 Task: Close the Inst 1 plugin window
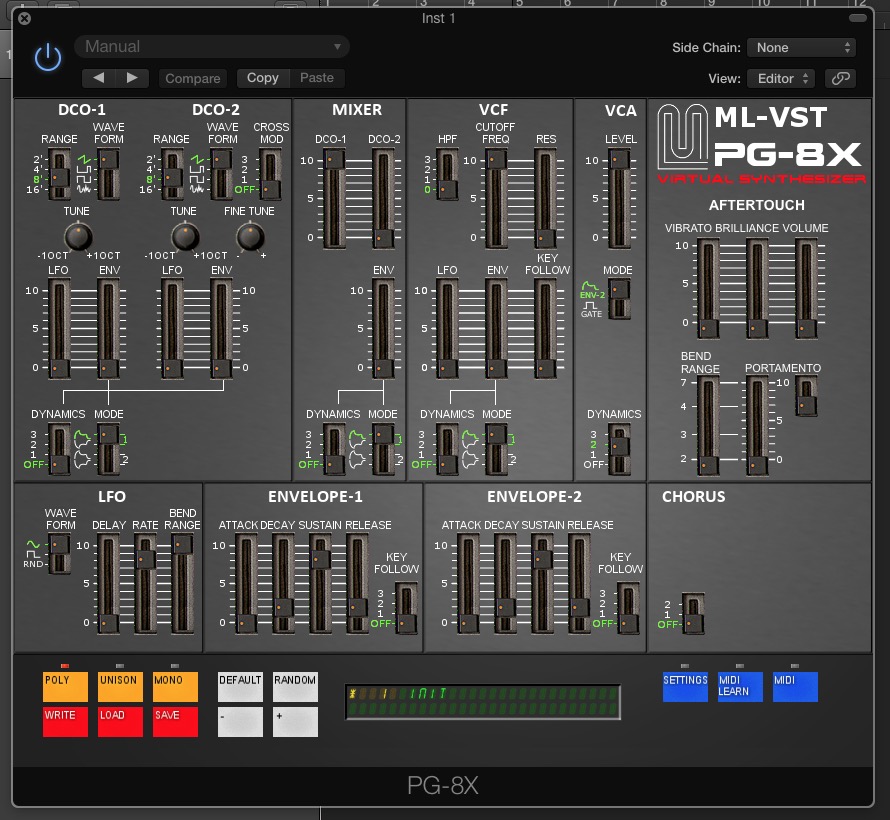click(x=24, y=19)
